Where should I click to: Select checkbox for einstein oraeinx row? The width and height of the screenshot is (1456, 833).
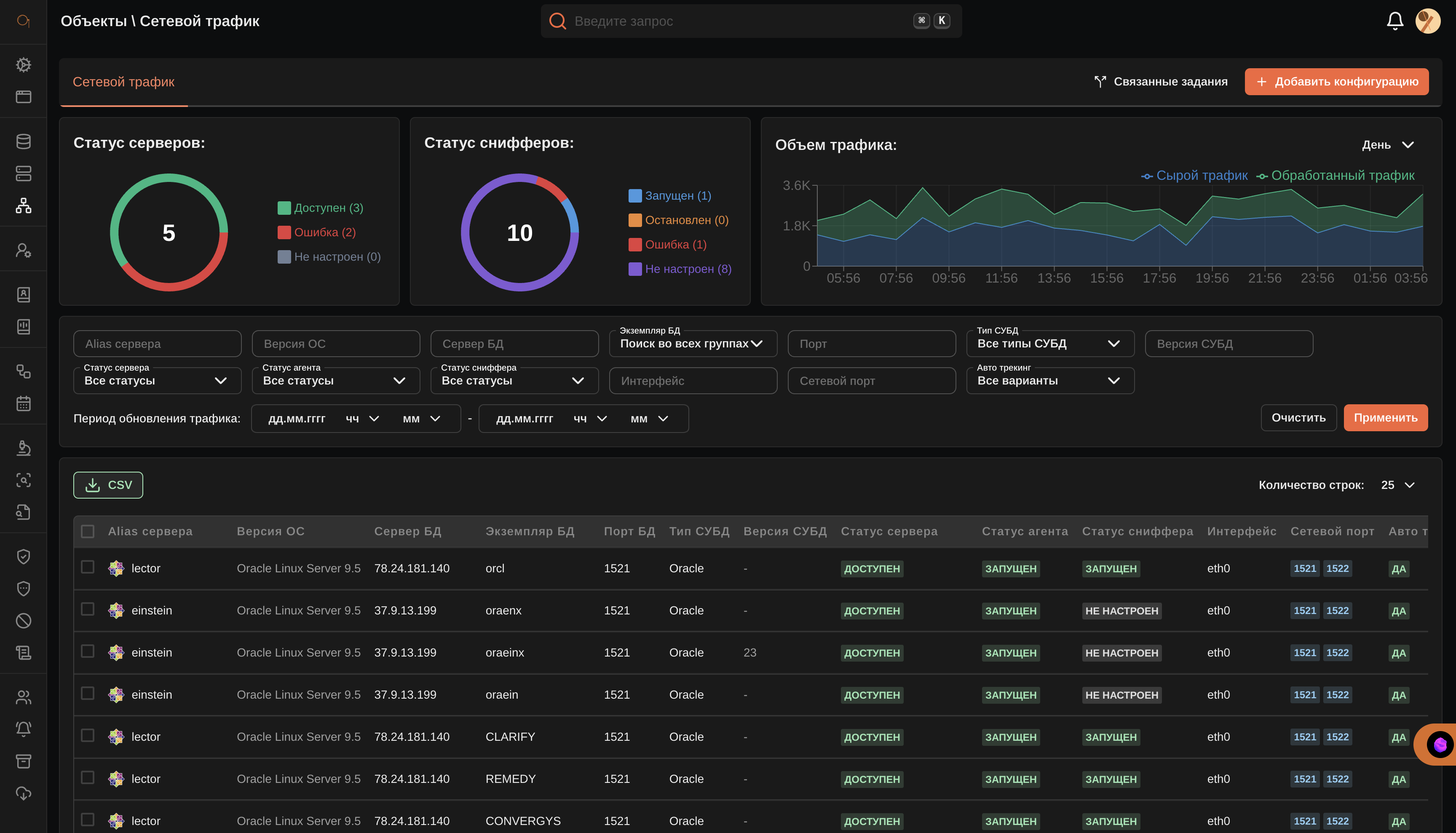88,651
